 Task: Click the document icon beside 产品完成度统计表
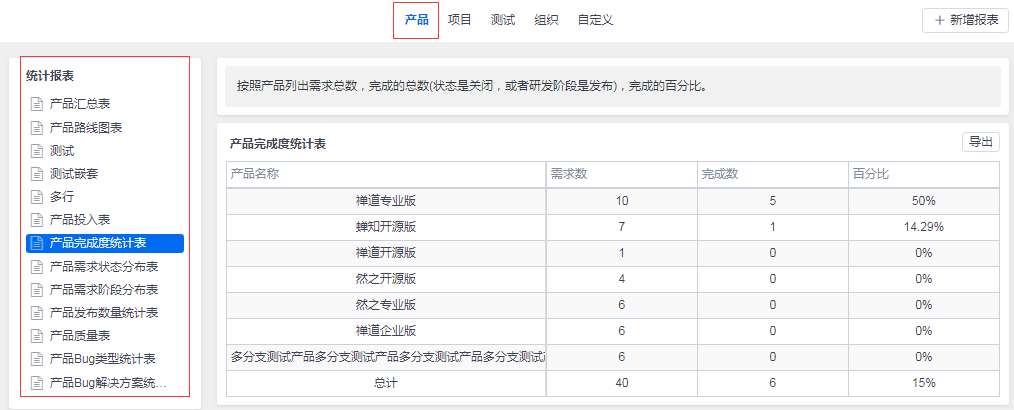[x=36, y=243]
